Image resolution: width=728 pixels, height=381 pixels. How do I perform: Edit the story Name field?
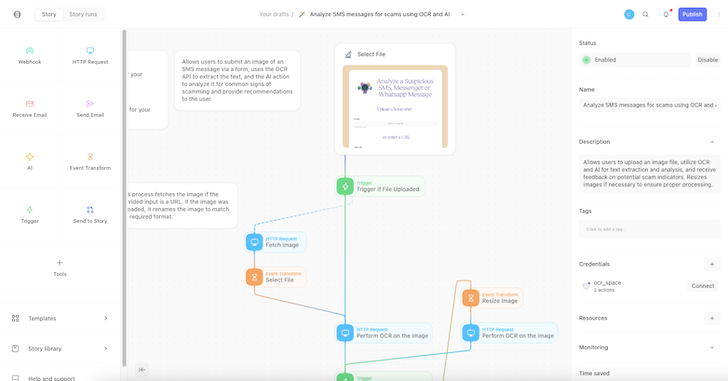(x=650, y=105)
